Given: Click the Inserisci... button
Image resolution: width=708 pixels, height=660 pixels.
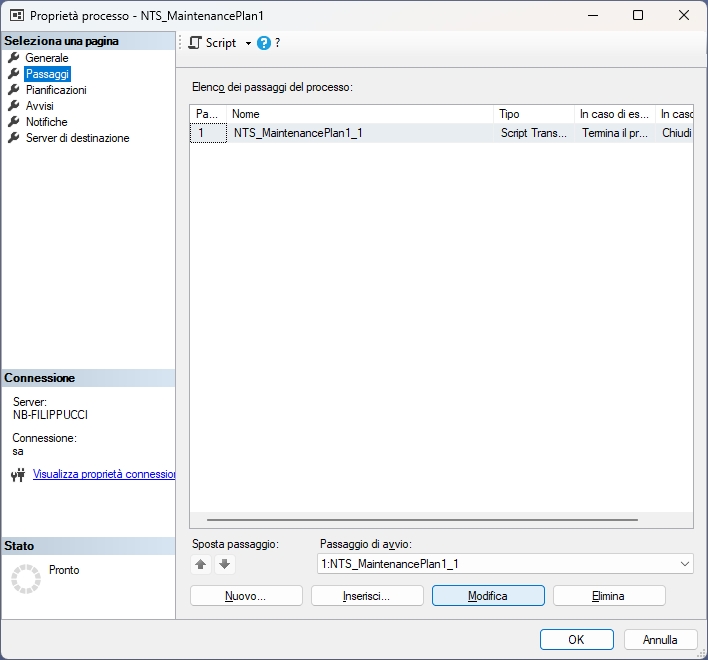Looking at the screenshot, I should [x=367, y=596].
